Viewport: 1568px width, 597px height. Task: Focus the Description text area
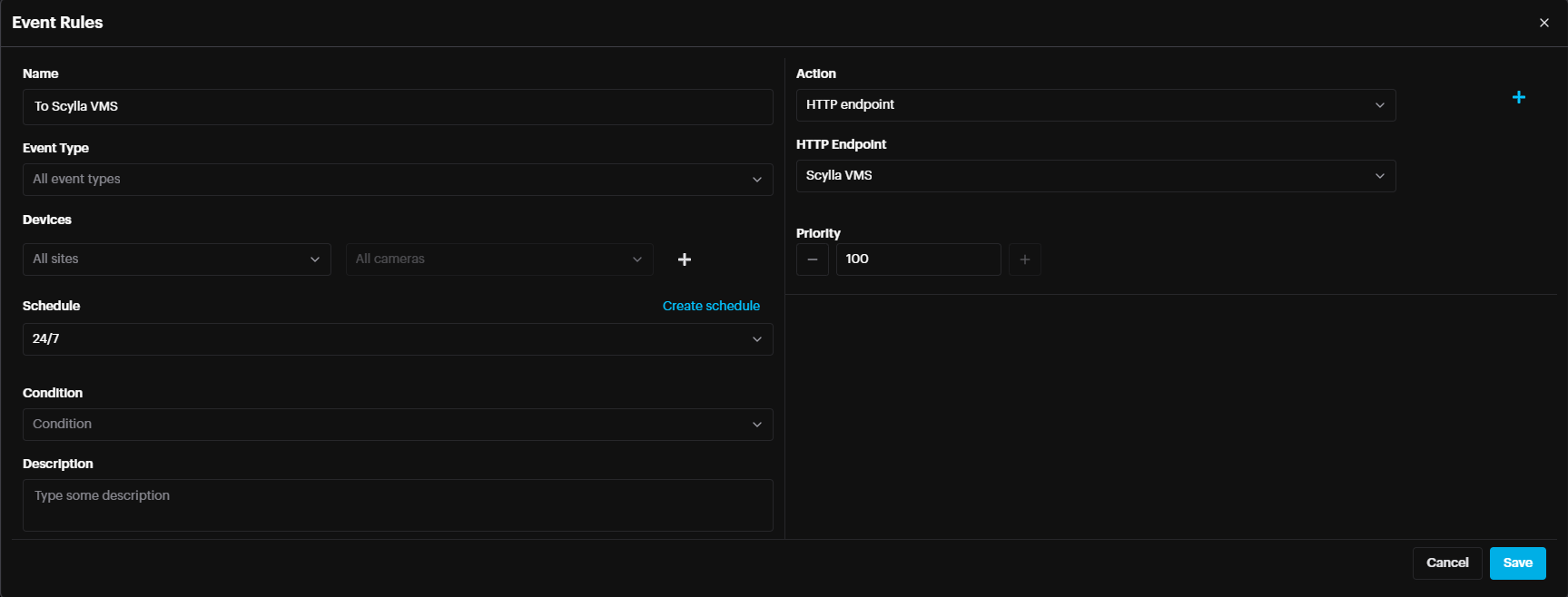pyautogui.click(x=397, y=505)
